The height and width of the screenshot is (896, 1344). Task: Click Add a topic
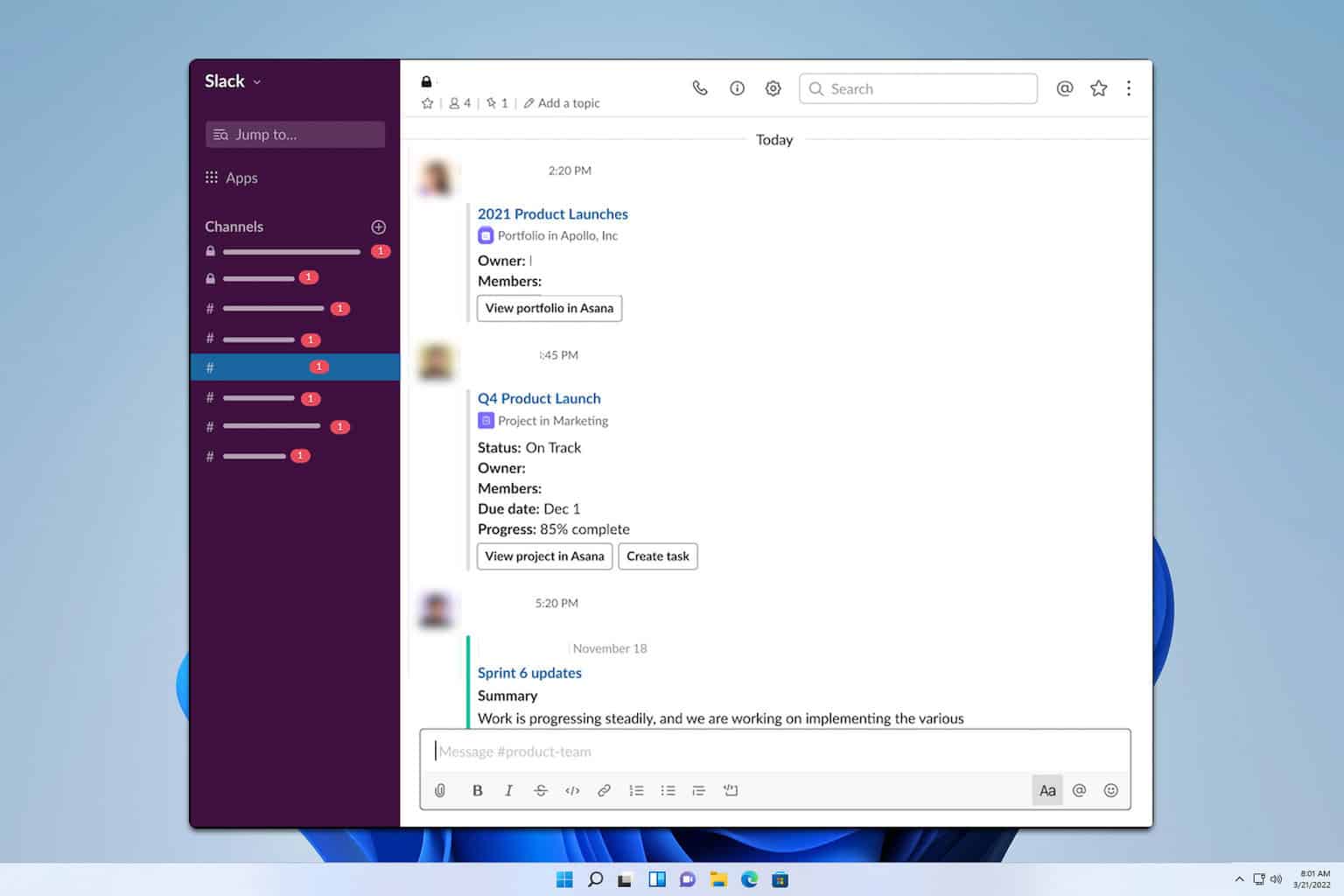tap(562, 103)
